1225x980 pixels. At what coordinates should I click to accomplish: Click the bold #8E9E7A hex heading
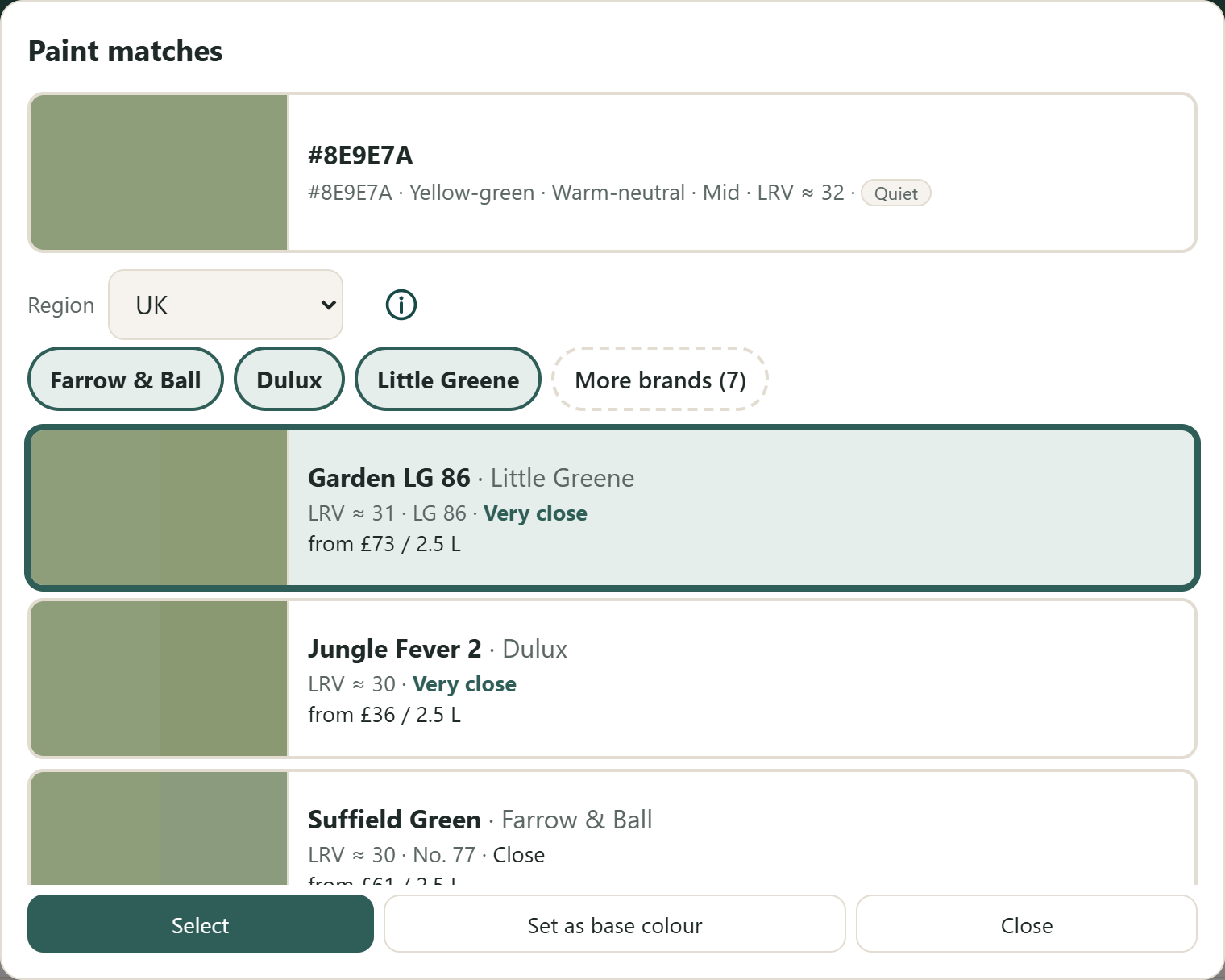(x=360, y=155)
